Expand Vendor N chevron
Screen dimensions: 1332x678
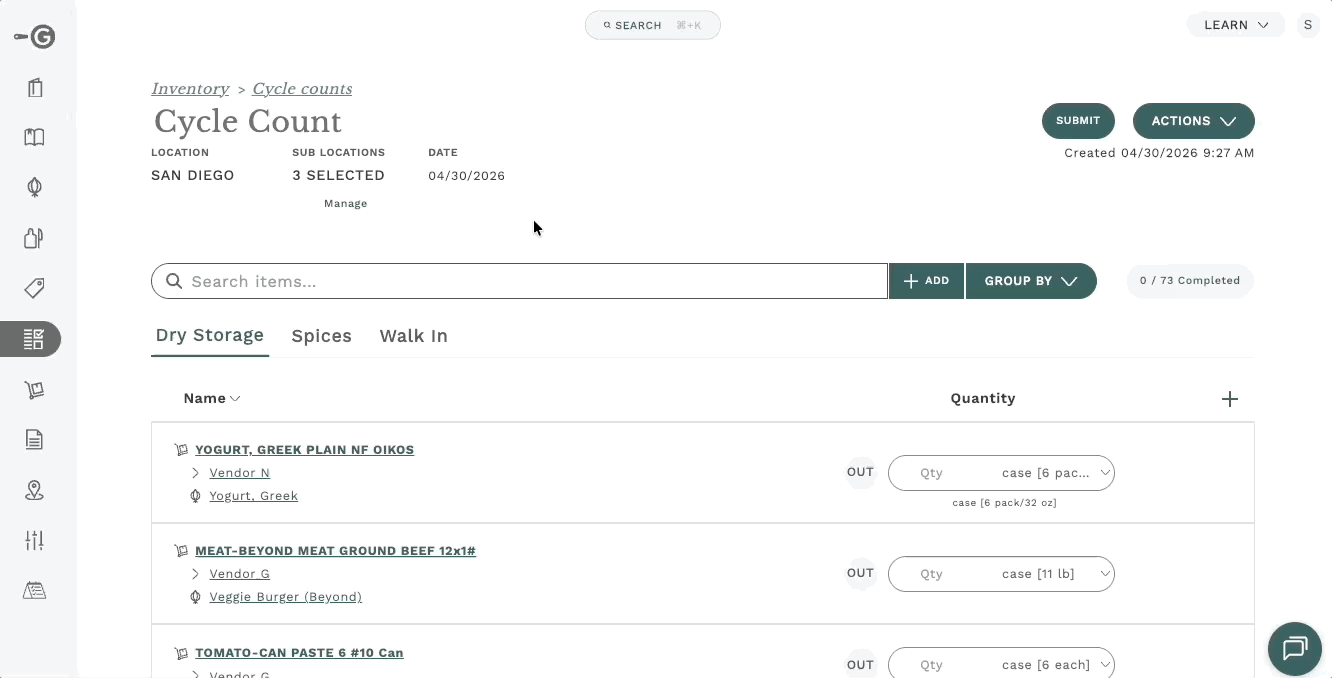point(196,473)
